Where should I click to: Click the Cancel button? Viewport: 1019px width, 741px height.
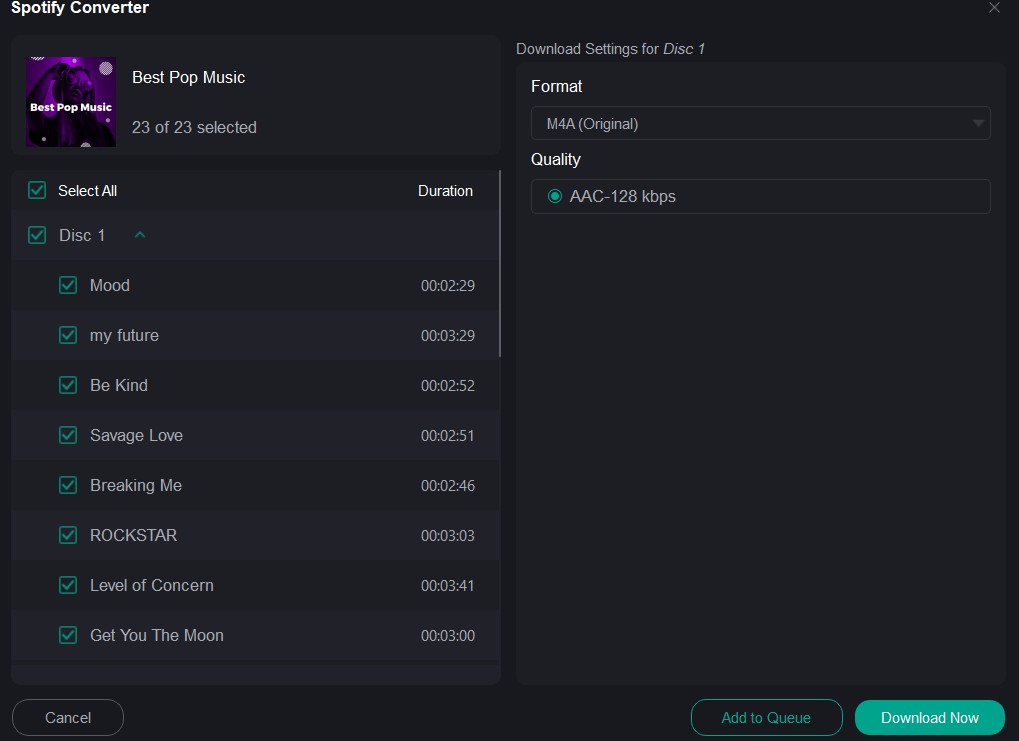click(68, 718)
